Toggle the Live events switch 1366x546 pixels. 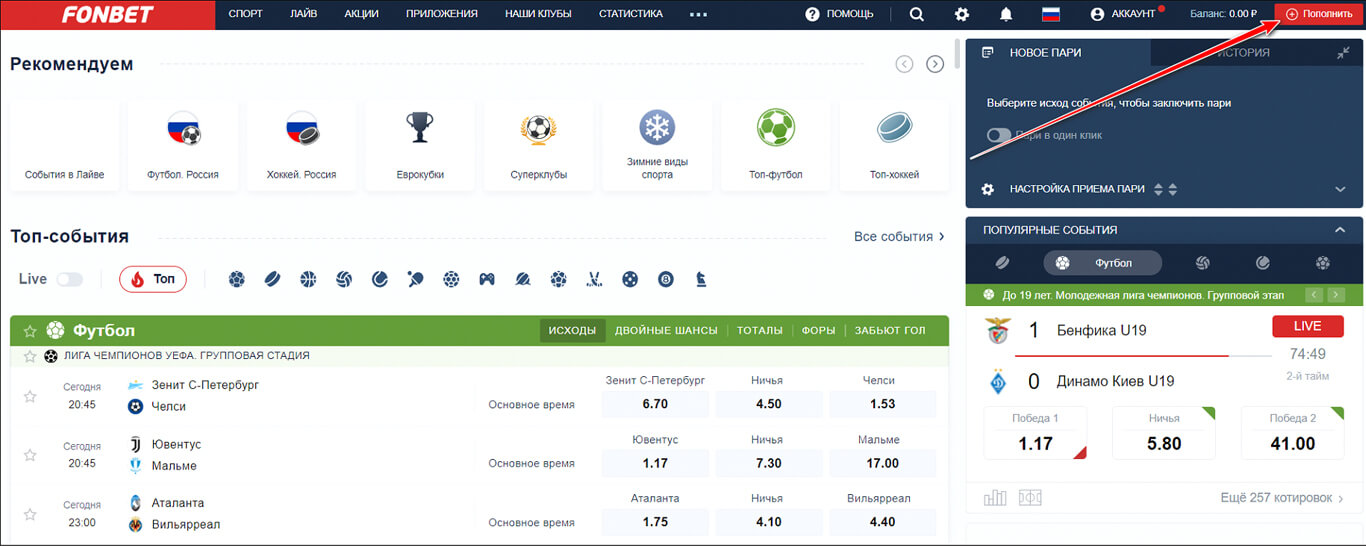[x=70, y=279]
